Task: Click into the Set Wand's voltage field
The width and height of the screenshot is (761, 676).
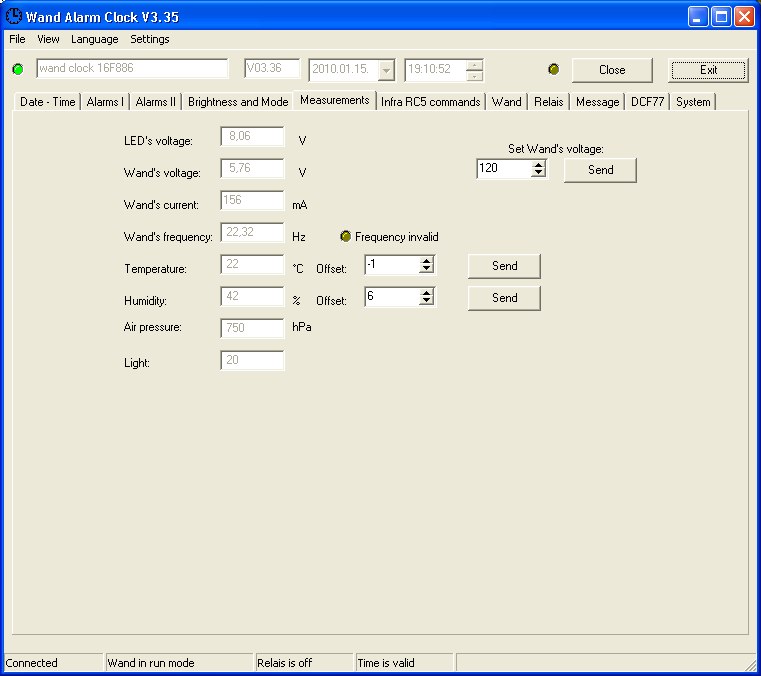Action: [x=503, y=168]
